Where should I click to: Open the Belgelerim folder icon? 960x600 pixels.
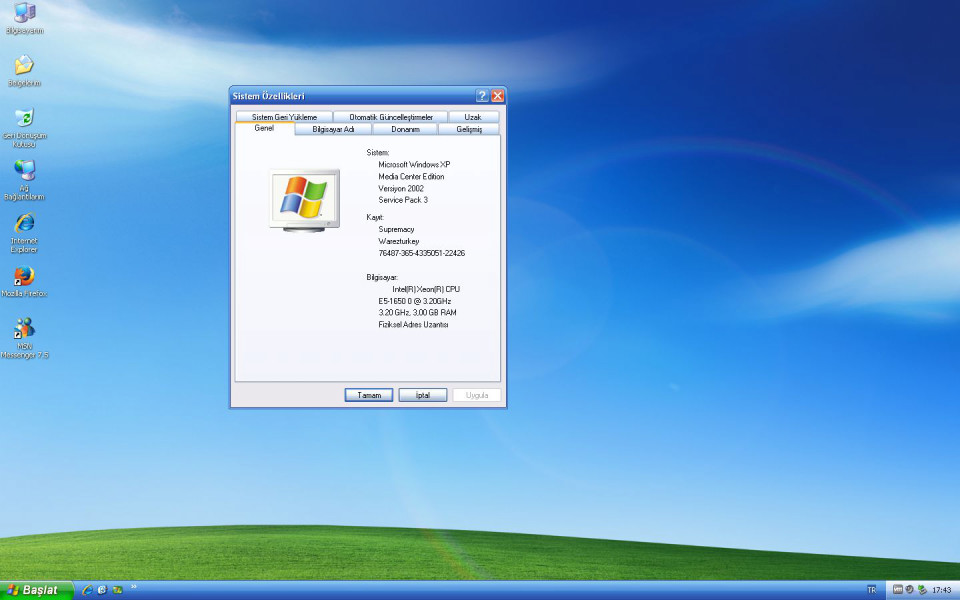[24, 66]
